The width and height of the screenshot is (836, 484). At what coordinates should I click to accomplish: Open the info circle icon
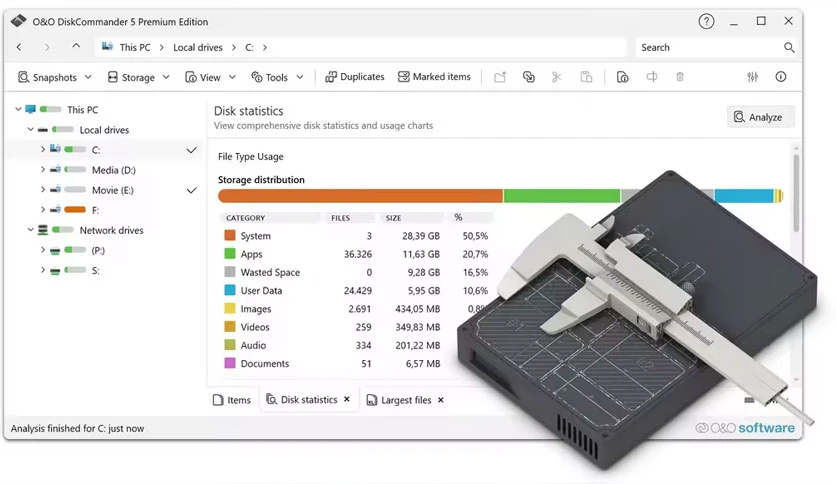[x=781, y=77]
